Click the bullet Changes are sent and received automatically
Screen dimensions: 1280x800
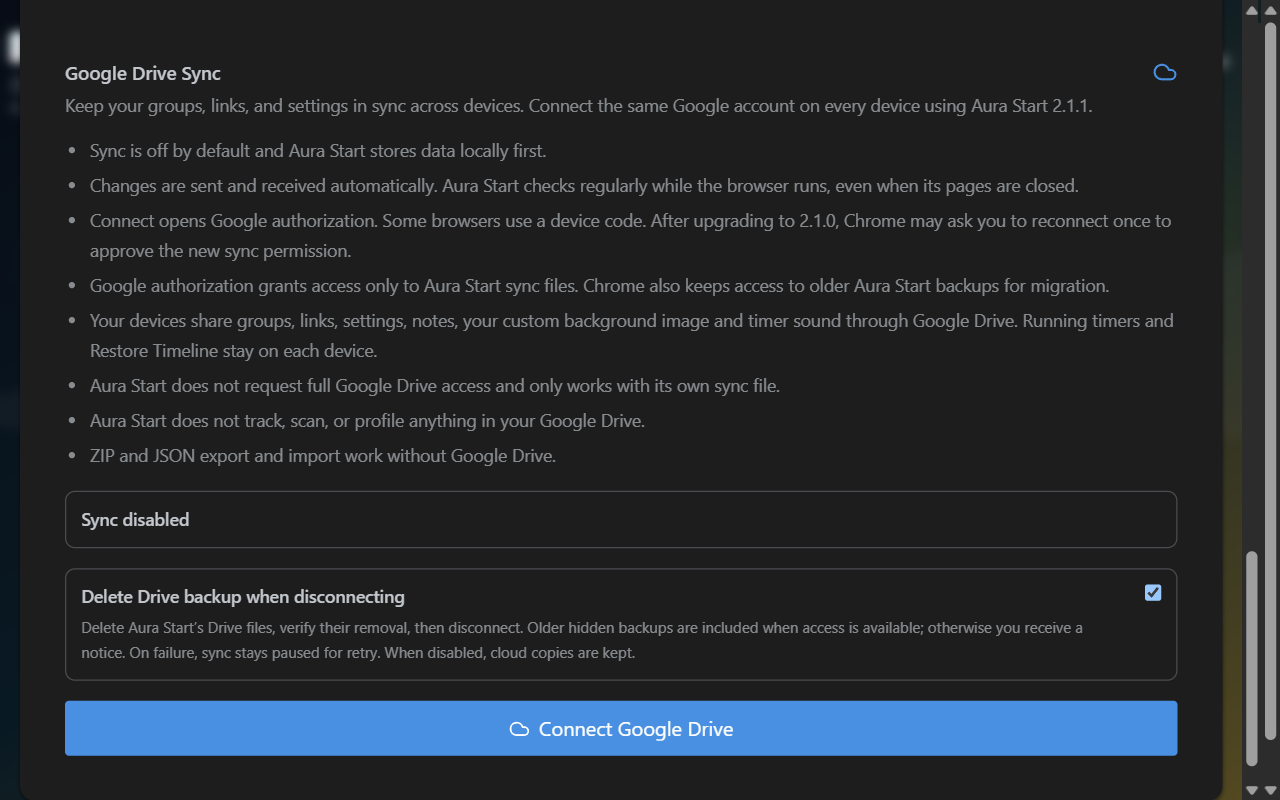[584, 186]
